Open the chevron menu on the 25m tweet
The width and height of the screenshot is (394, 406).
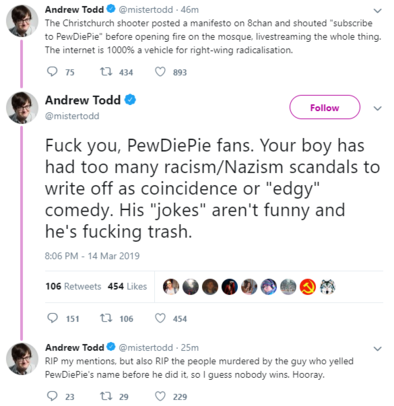377,349
